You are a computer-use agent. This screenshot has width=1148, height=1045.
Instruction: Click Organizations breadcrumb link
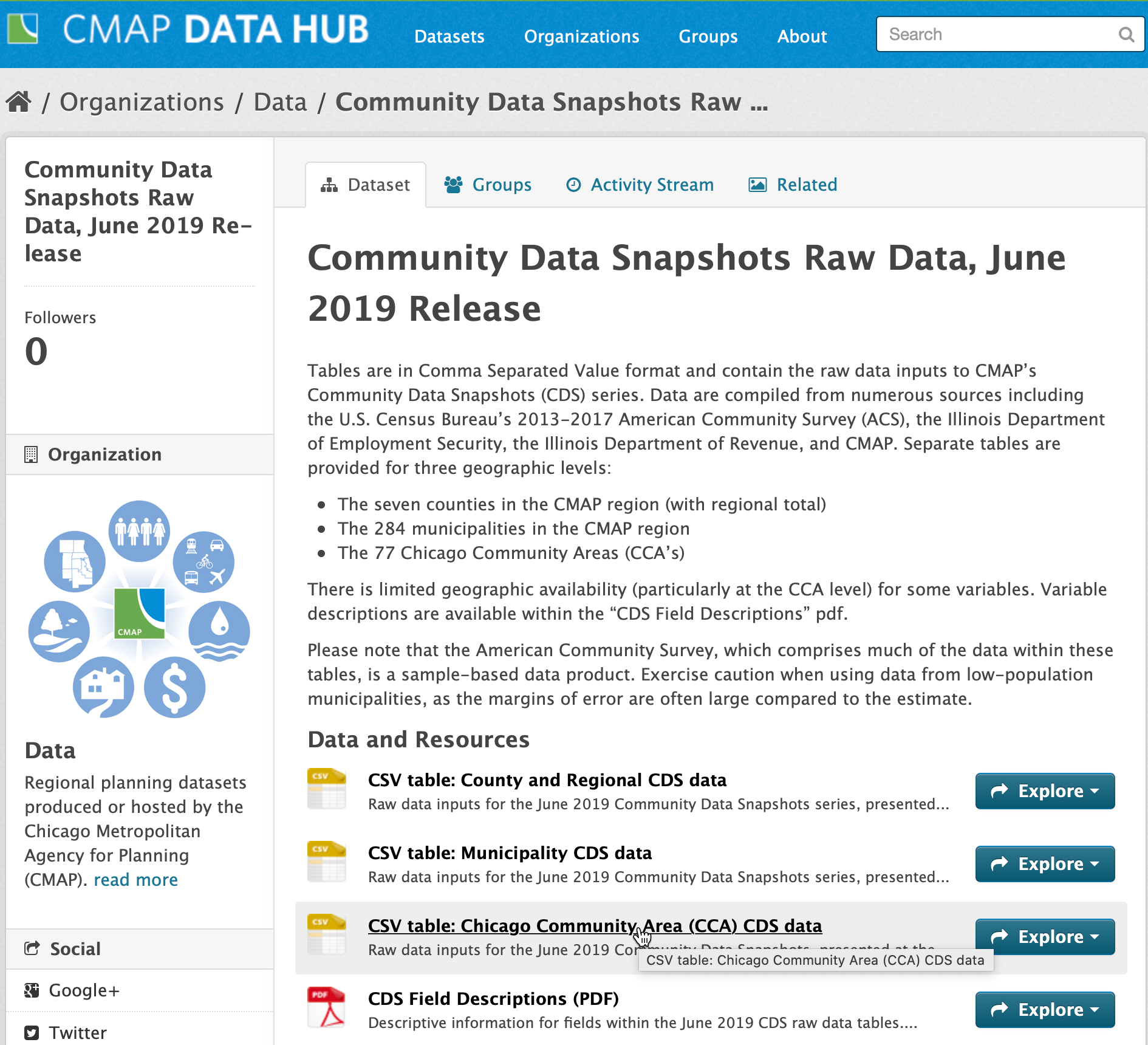tap(142, 102)
